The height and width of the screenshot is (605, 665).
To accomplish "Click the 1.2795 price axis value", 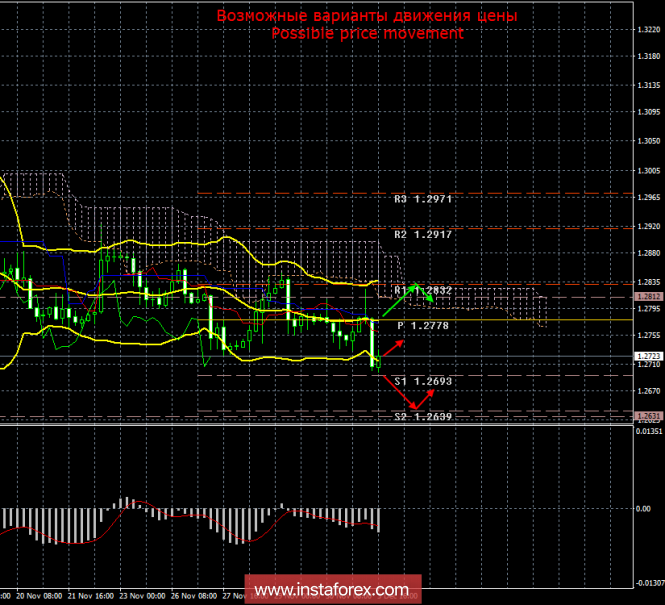I will click(649, 309).
